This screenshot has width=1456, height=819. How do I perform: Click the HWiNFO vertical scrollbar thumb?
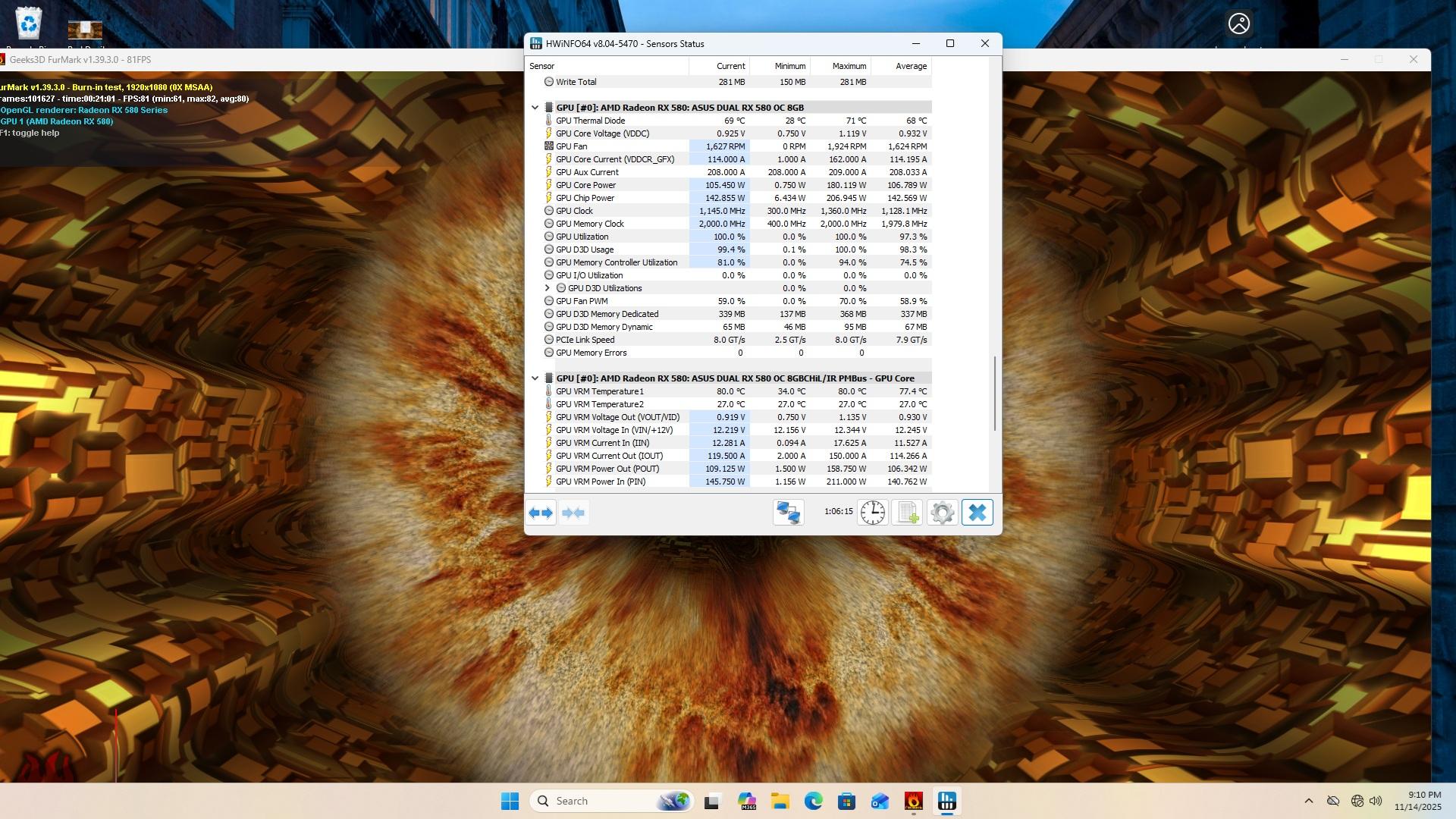tap(995, 394)
